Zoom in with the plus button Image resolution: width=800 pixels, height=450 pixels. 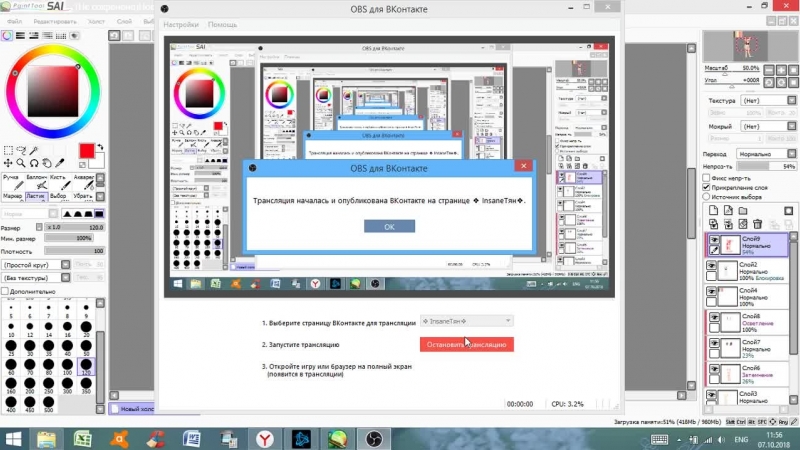pyautogui.click(x=781, y=70)
